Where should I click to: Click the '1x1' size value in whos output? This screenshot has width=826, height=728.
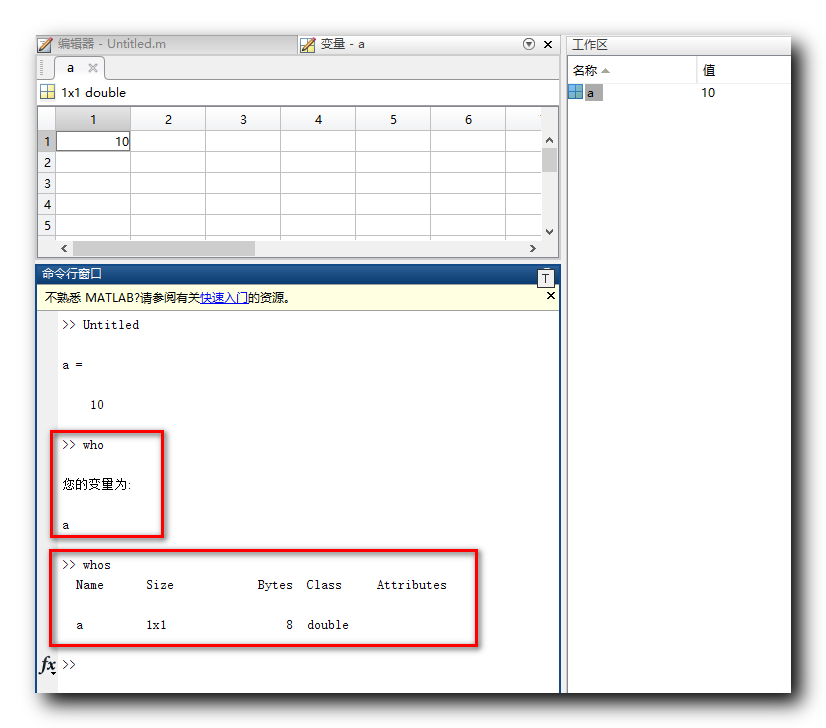(156, 625)
